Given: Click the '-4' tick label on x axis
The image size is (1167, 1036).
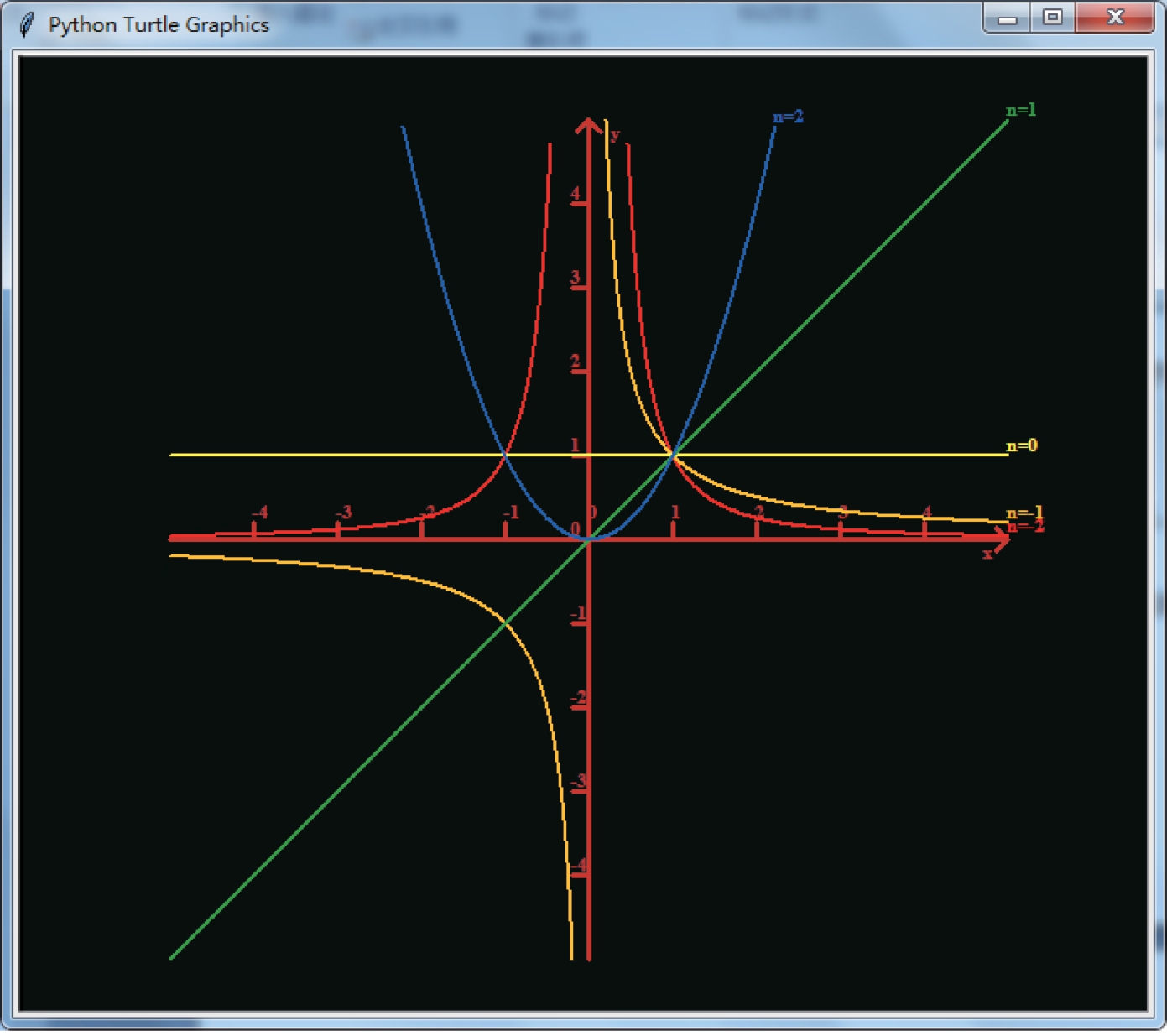Looking at the screenshot, I should (260, 512).
